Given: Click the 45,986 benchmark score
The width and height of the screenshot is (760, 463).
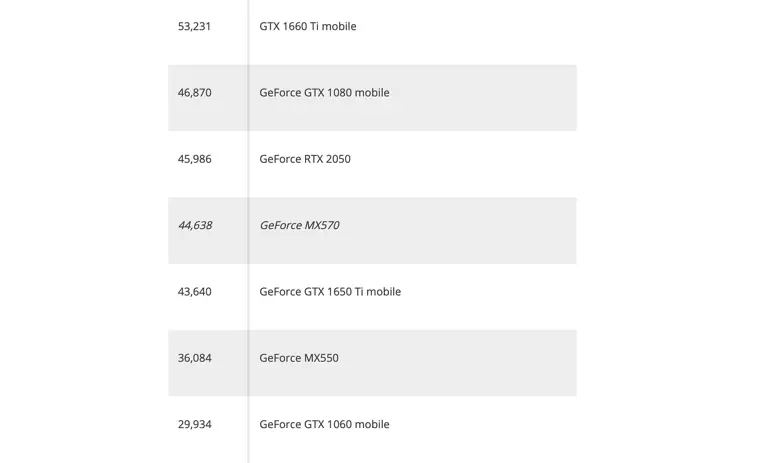Looking at the screenshot, I should point(194,159).
